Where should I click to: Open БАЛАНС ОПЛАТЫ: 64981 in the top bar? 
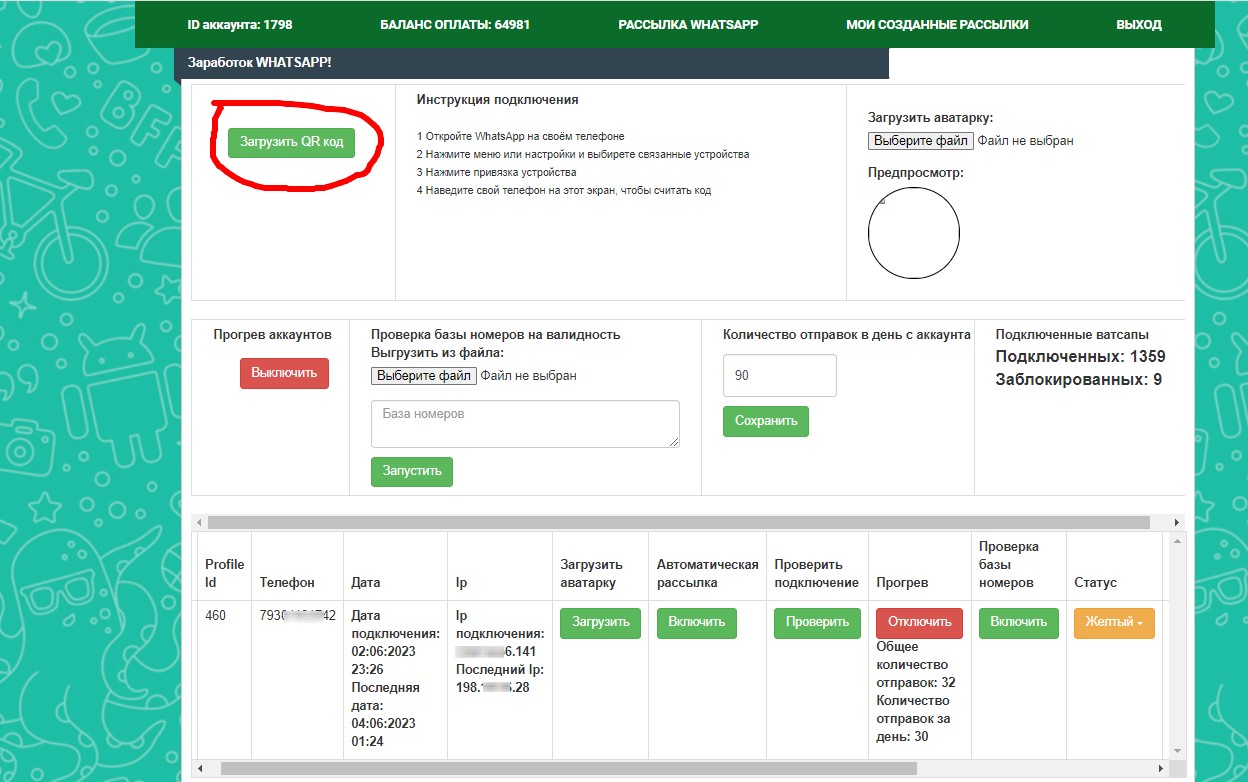tap(455, 25)
